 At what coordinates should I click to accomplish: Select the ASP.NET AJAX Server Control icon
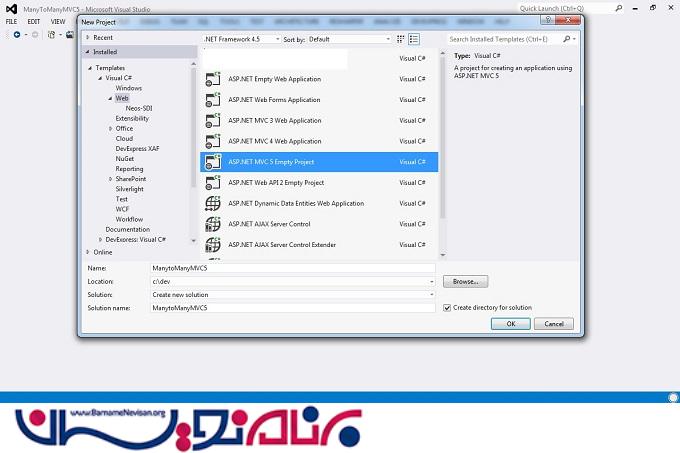212,224
